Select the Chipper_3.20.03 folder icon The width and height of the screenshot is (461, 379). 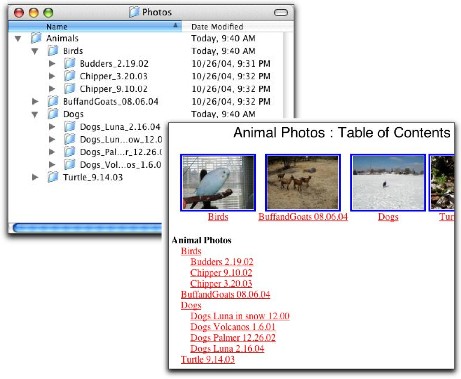click(69, 76)
